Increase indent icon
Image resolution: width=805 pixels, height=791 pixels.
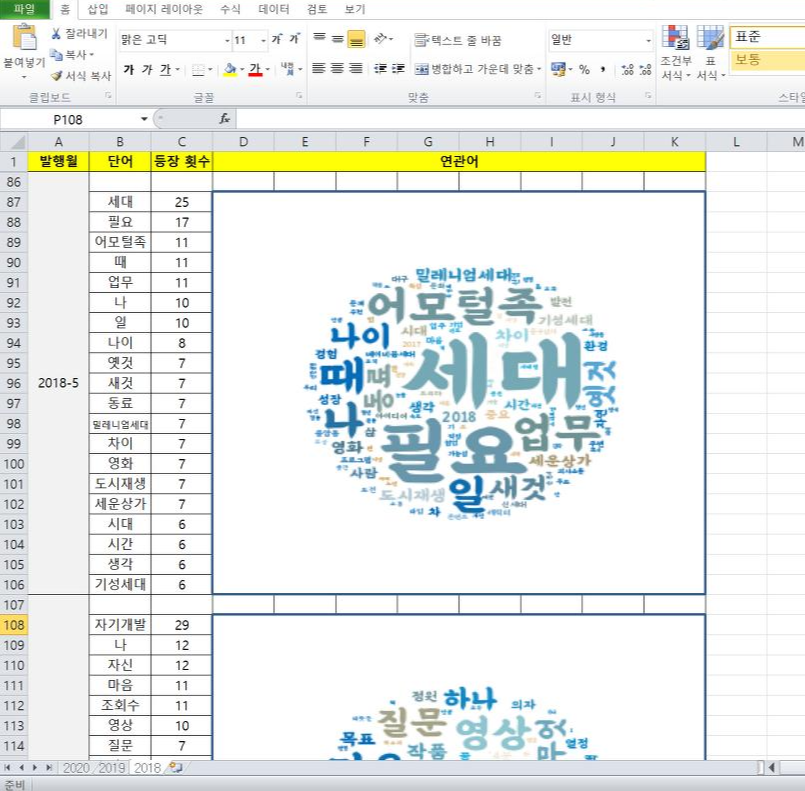pos(398,68)
